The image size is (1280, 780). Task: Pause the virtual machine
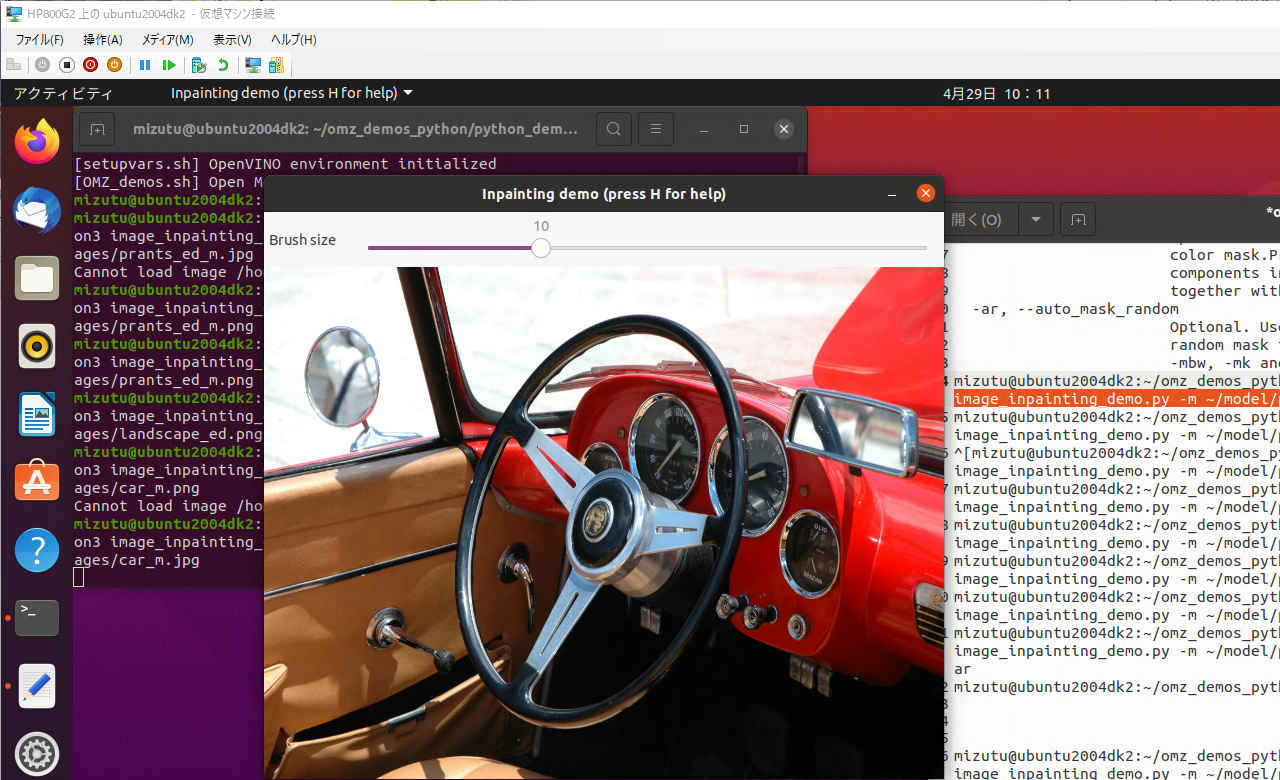click(x=145, y=65)
